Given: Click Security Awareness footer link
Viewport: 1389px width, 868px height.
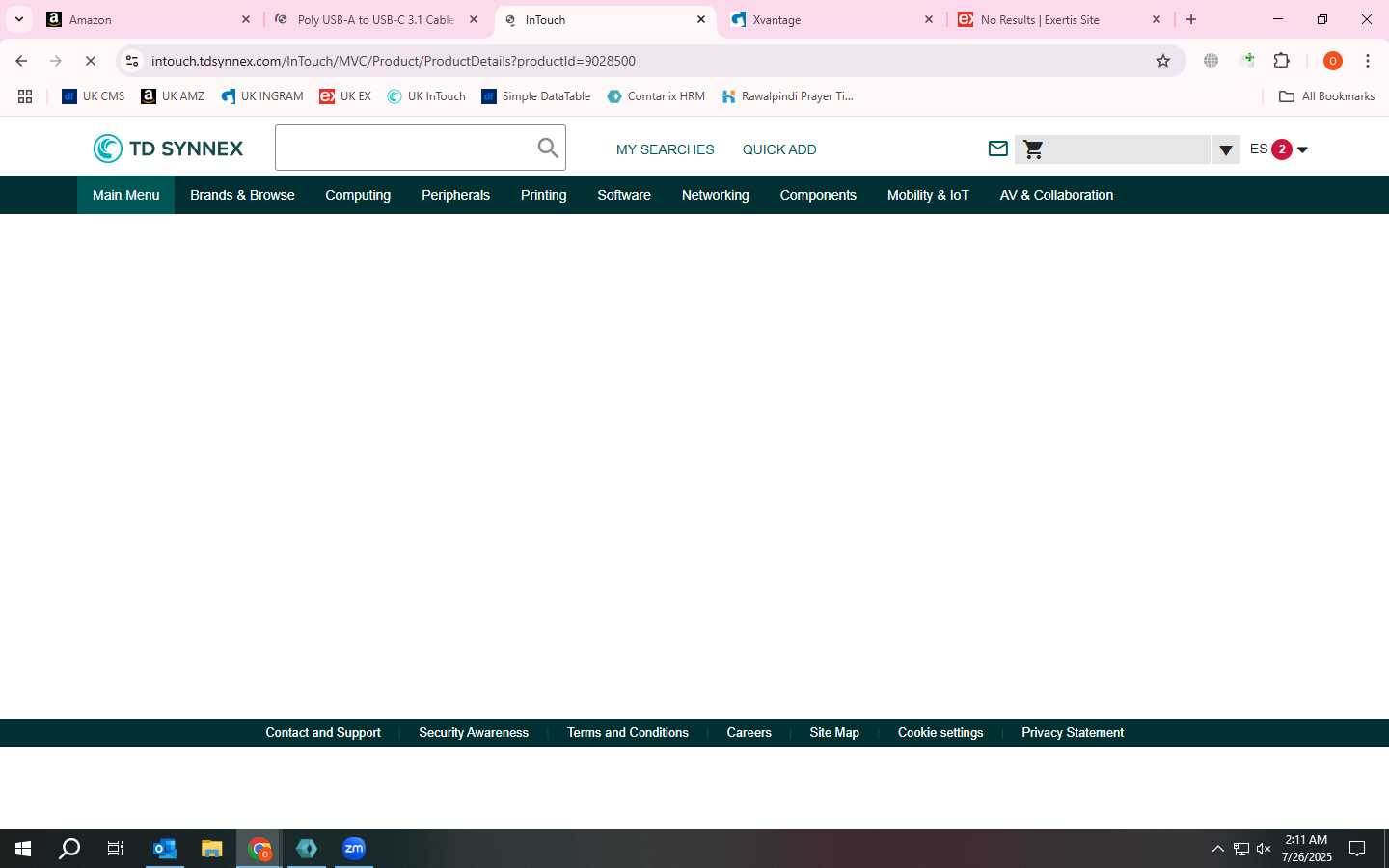Looking at the screenshot, I should [474, 733].
